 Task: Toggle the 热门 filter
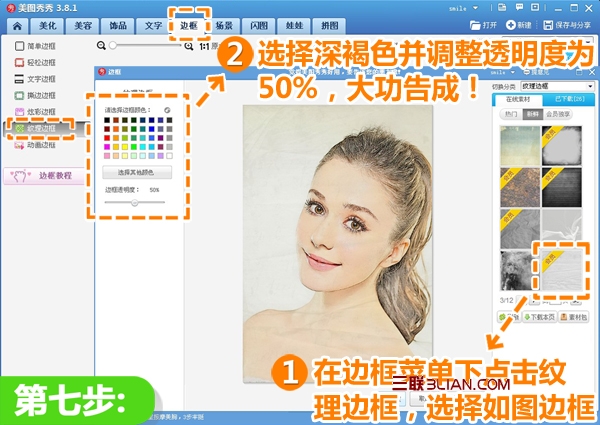coord(511,114)
